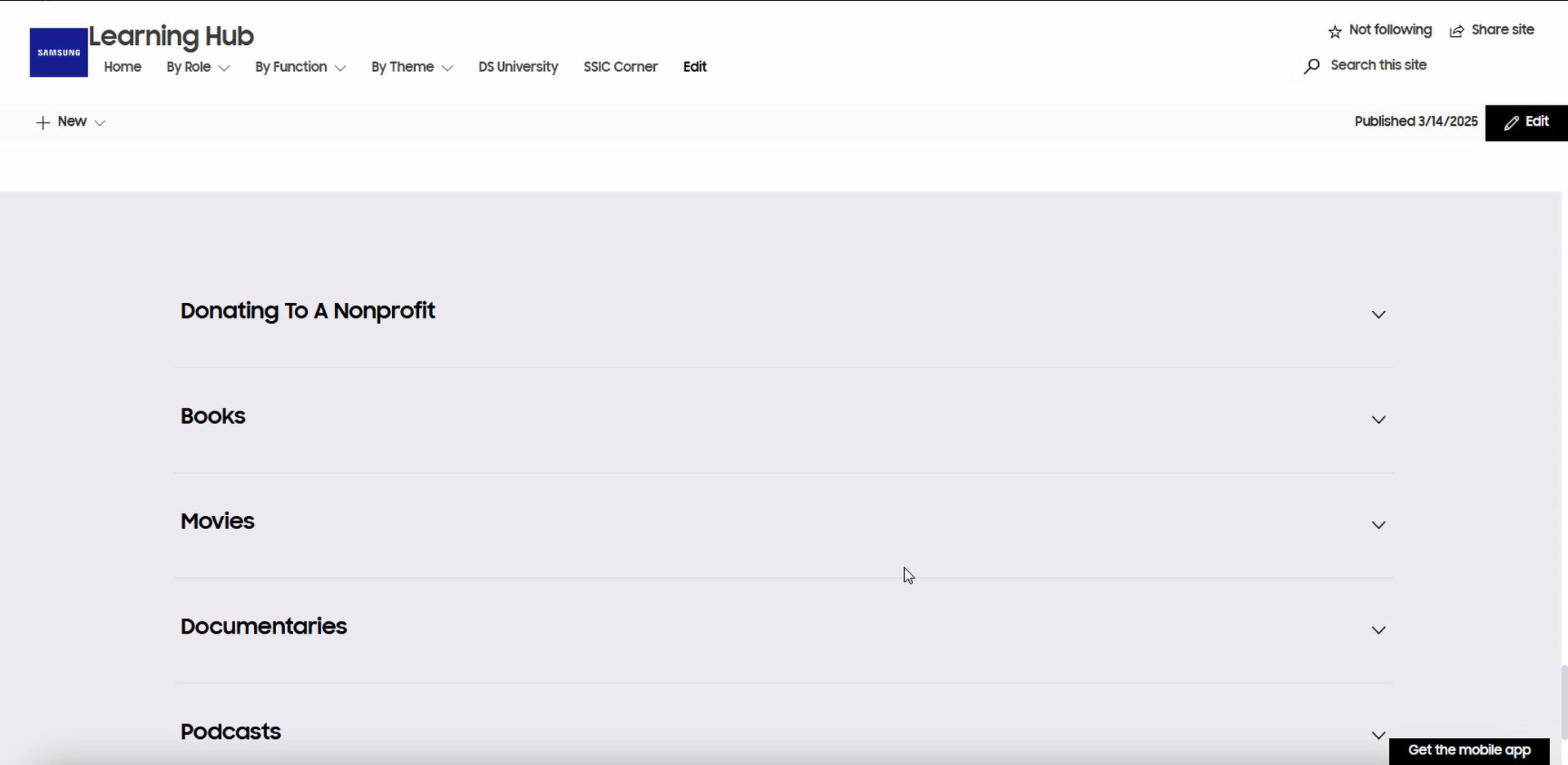
Task: Click the Published 3/14/2025 text
Action: point(1416,122)
